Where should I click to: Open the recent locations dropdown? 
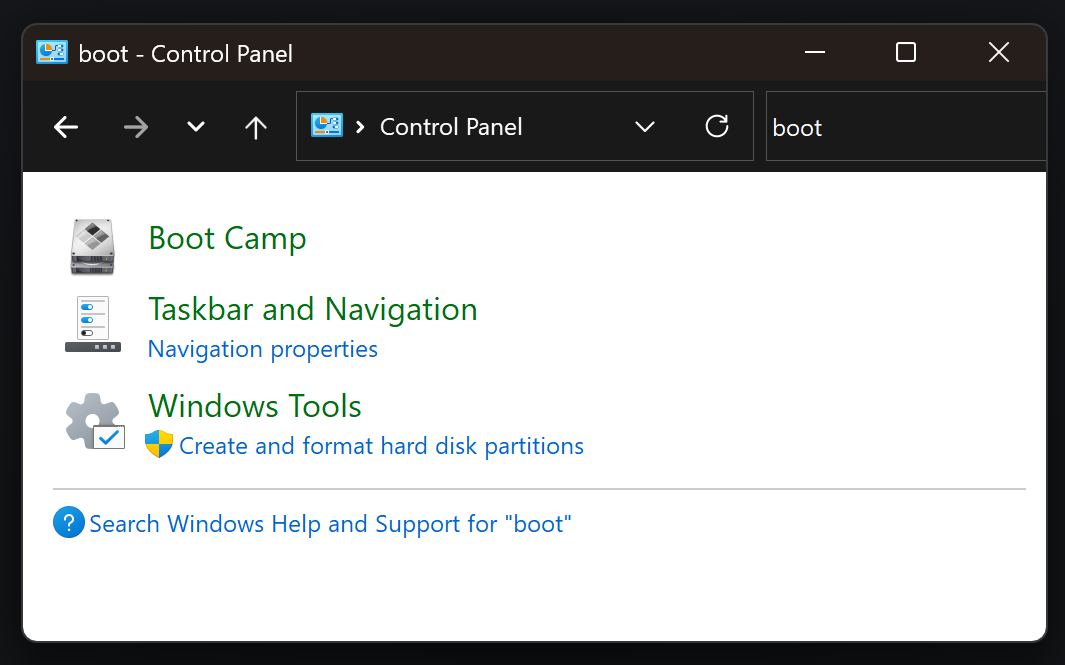(196, 127)
